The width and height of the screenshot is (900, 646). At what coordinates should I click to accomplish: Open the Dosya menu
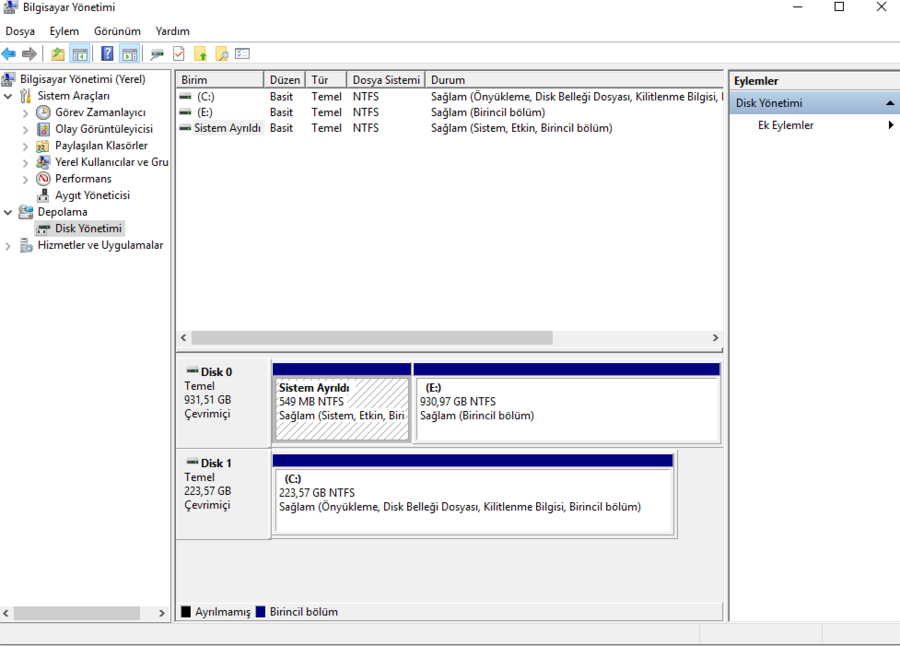pos(20,31)
